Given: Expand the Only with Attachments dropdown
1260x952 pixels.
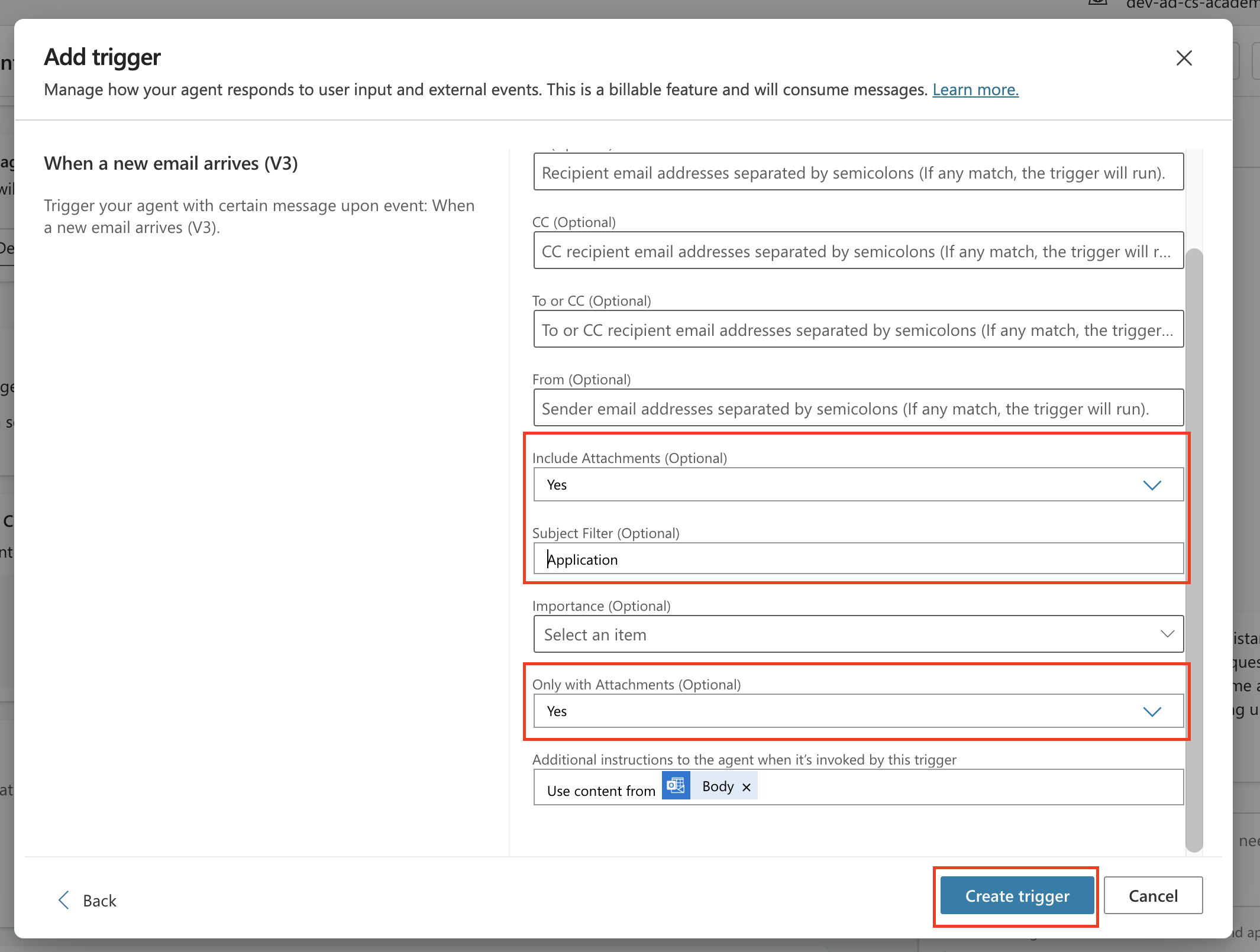Looking at the screenshot, I should tap(1152, 711).
